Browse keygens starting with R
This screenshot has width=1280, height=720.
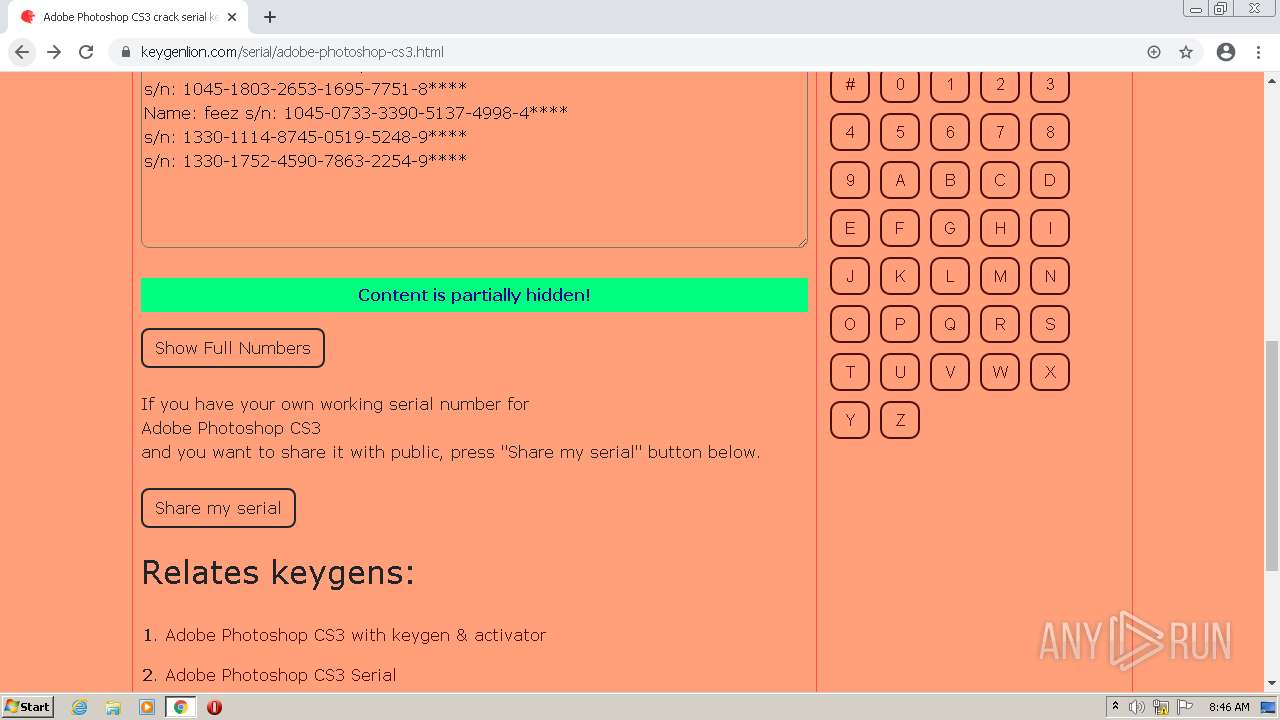(x=1000, y=324)
